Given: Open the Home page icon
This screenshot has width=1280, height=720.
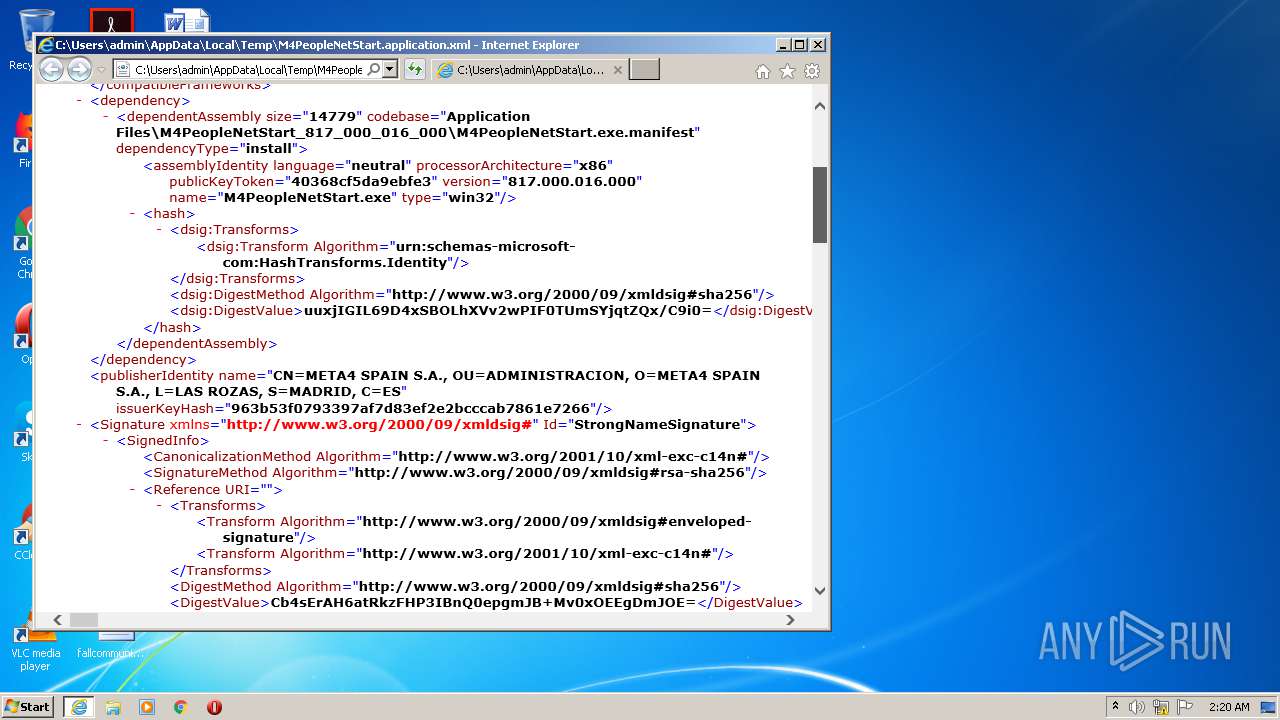Looking at the screenshot, I should pyautogui.click(x=763, y=71).
